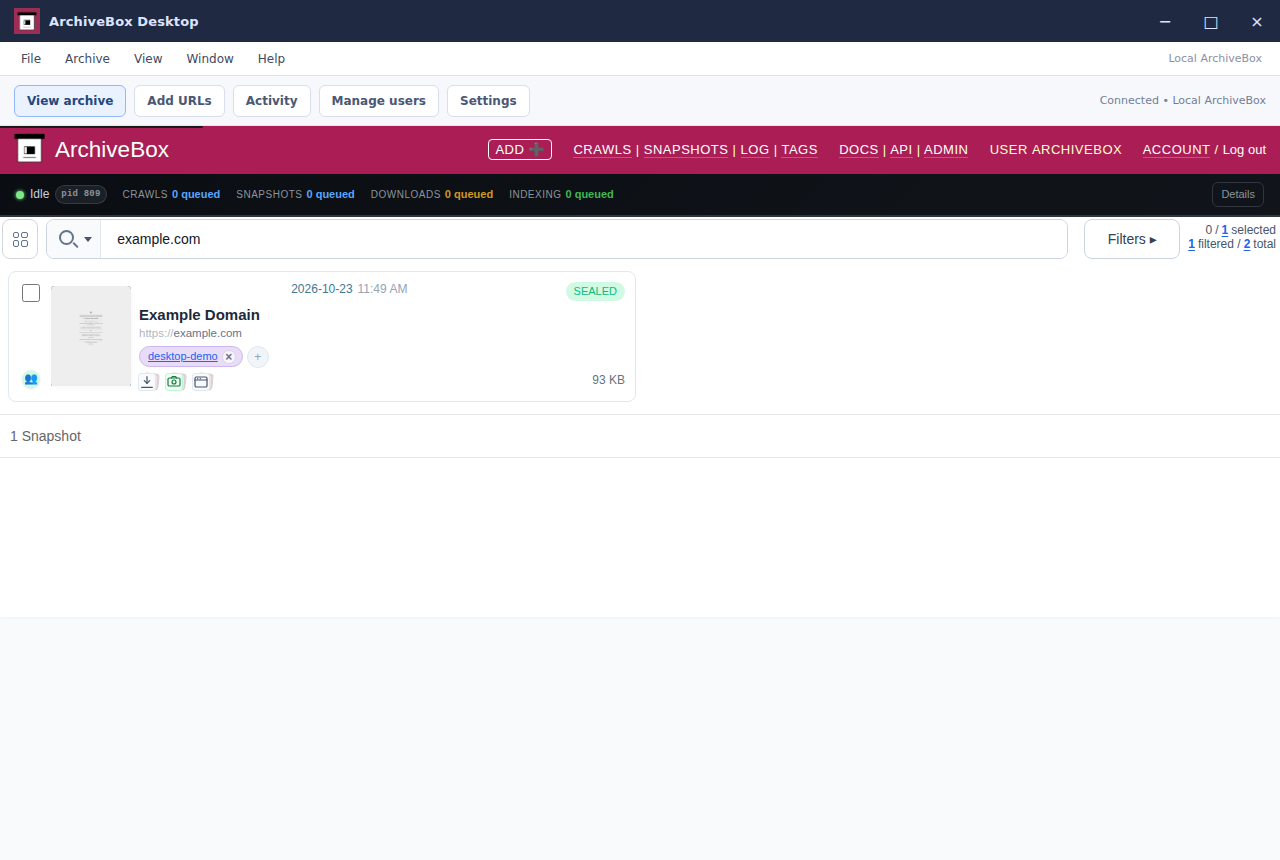Open the search mode dropdown arrow
1280x860 pixels.
[88, 240]
